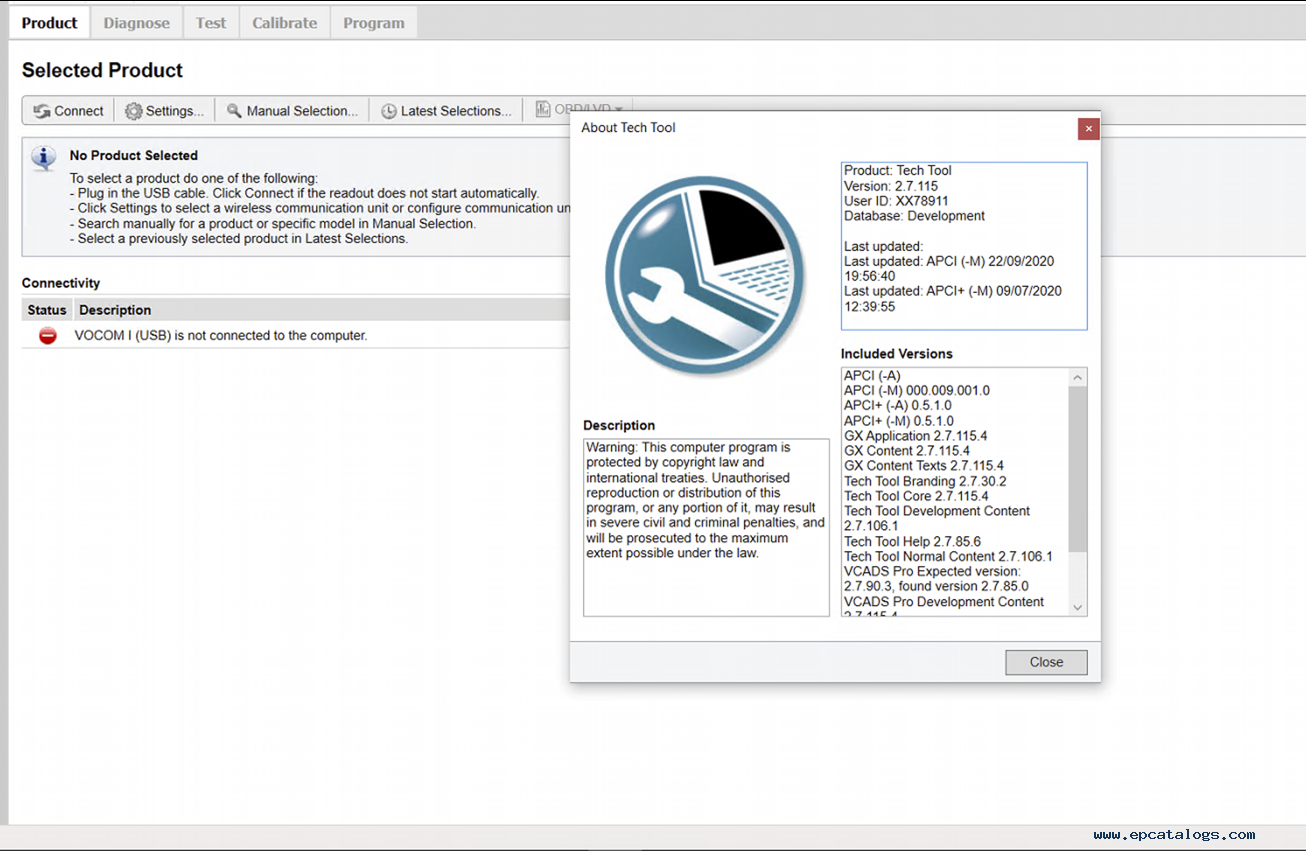
Task: Click the Latest Selections clock icon
Action: [x=389, y=111]
